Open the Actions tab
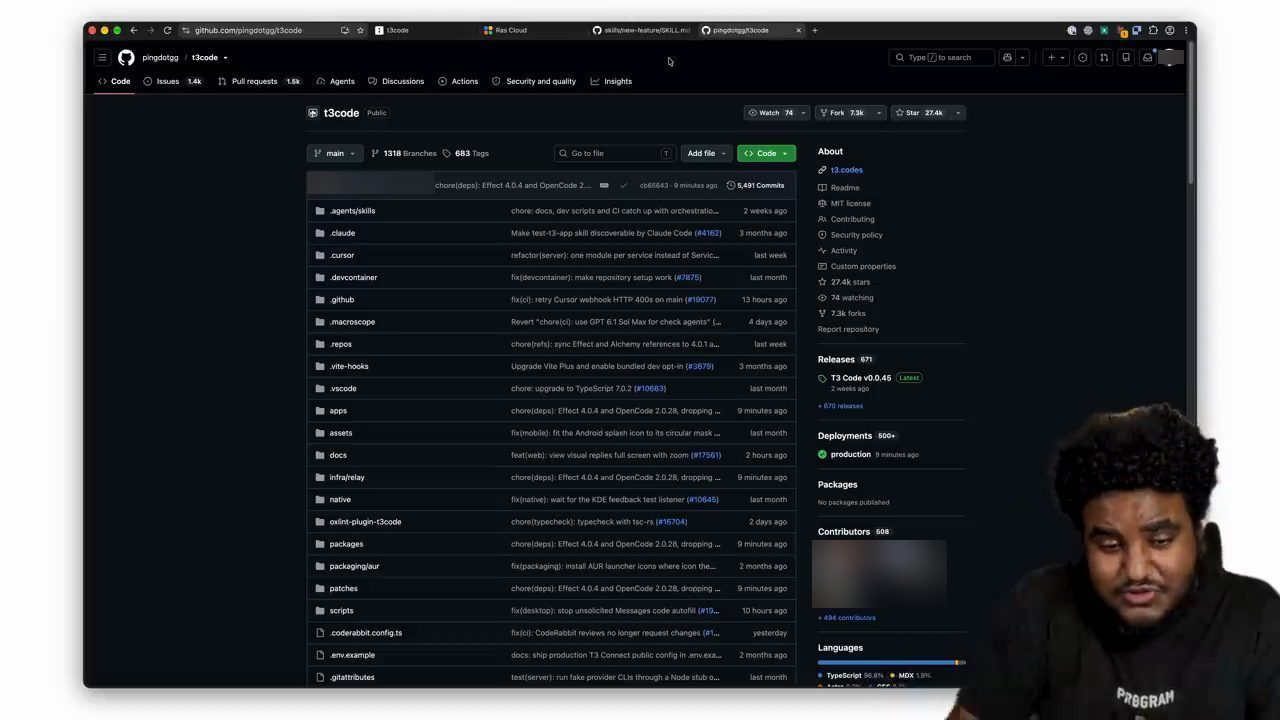The image size is (1280, 720). click(458, 81)
